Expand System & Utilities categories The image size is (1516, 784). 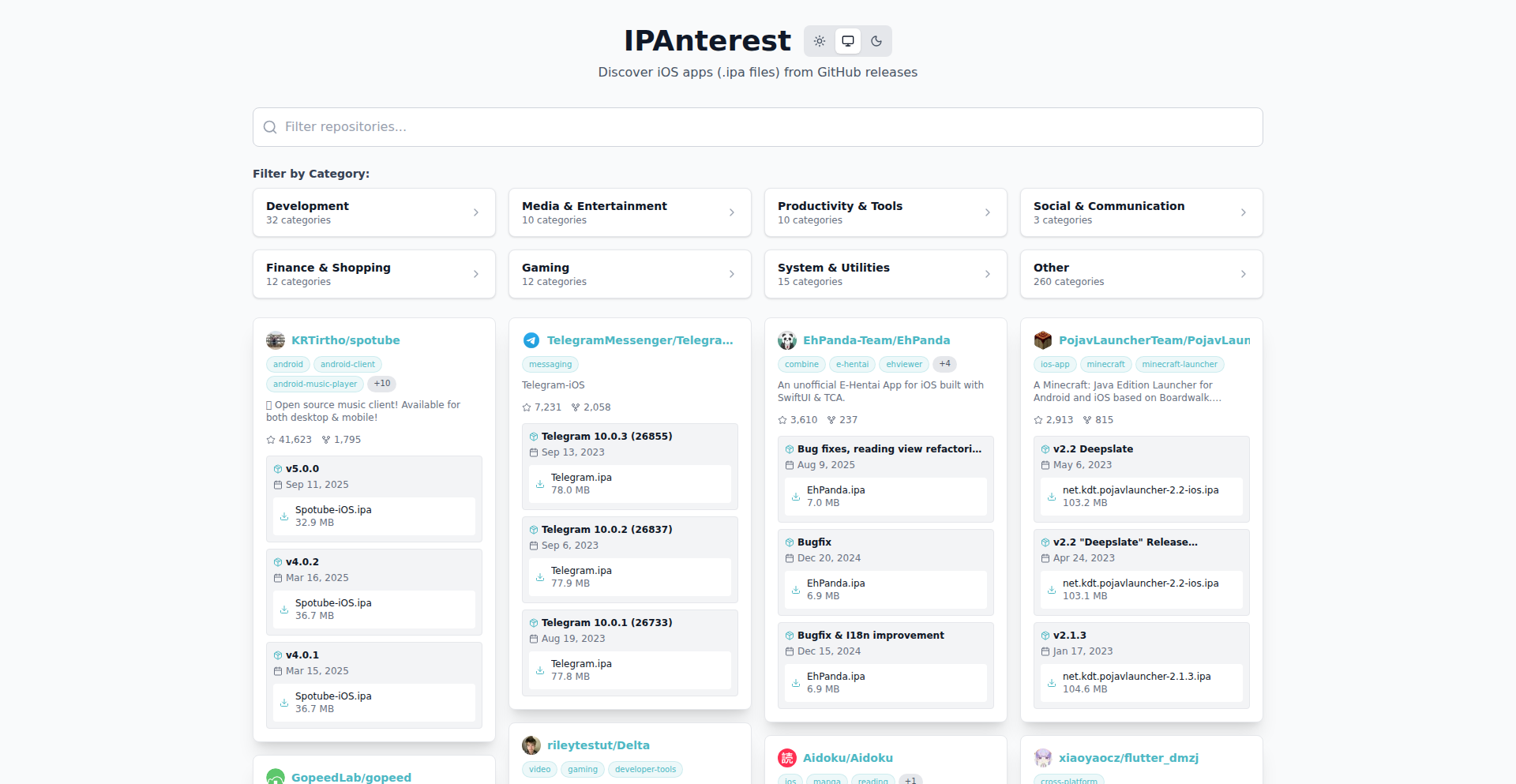point(886,274)
